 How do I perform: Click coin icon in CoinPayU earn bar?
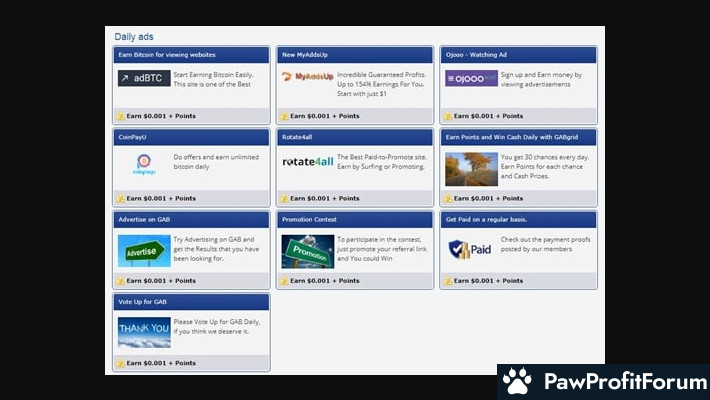(120, 198)
